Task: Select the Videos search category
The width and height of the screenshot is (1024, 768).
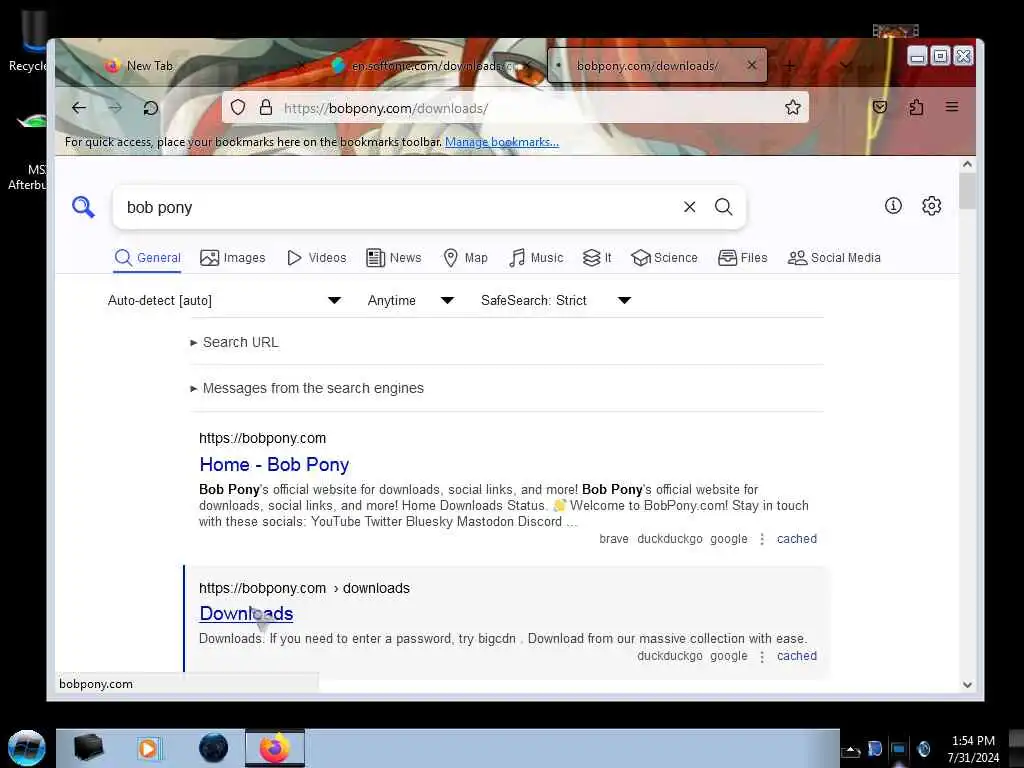Action: (317, 258)
